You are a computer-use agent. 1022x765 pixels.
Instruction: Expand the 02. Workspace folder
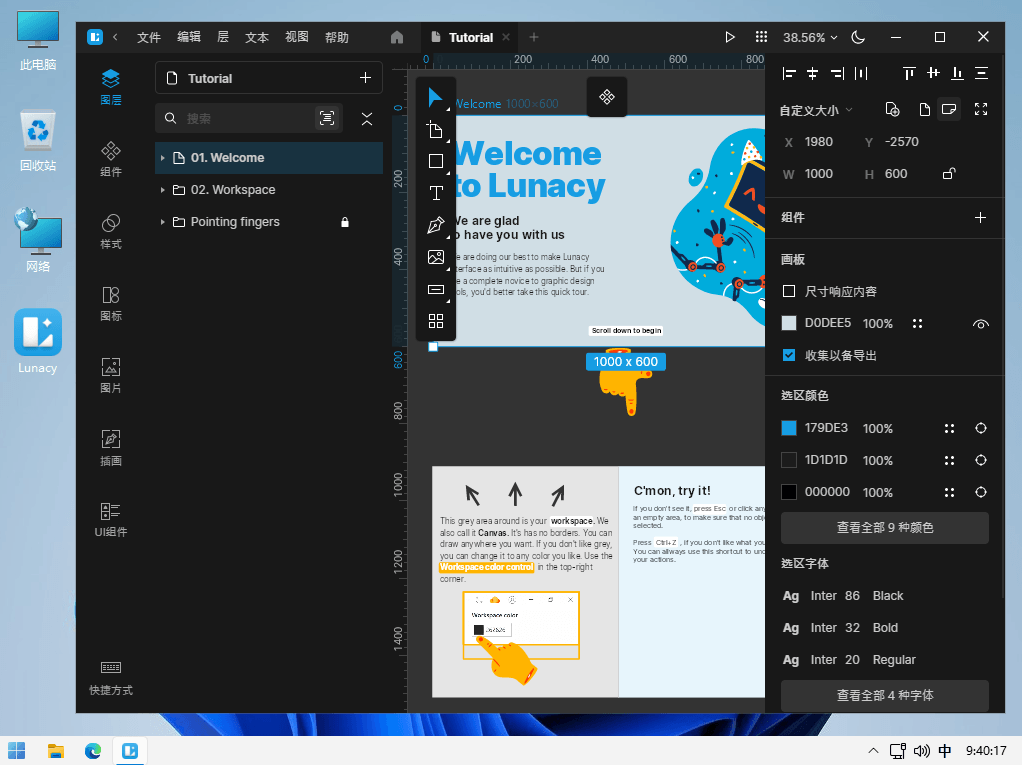click(x=162, y=190)
